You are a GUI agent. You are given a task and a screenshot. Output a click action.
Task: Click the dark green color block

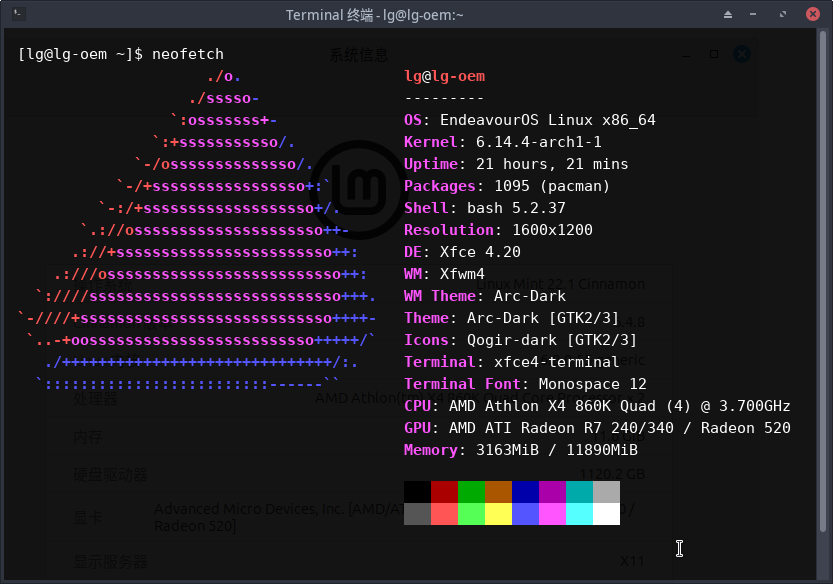point(471,492)
